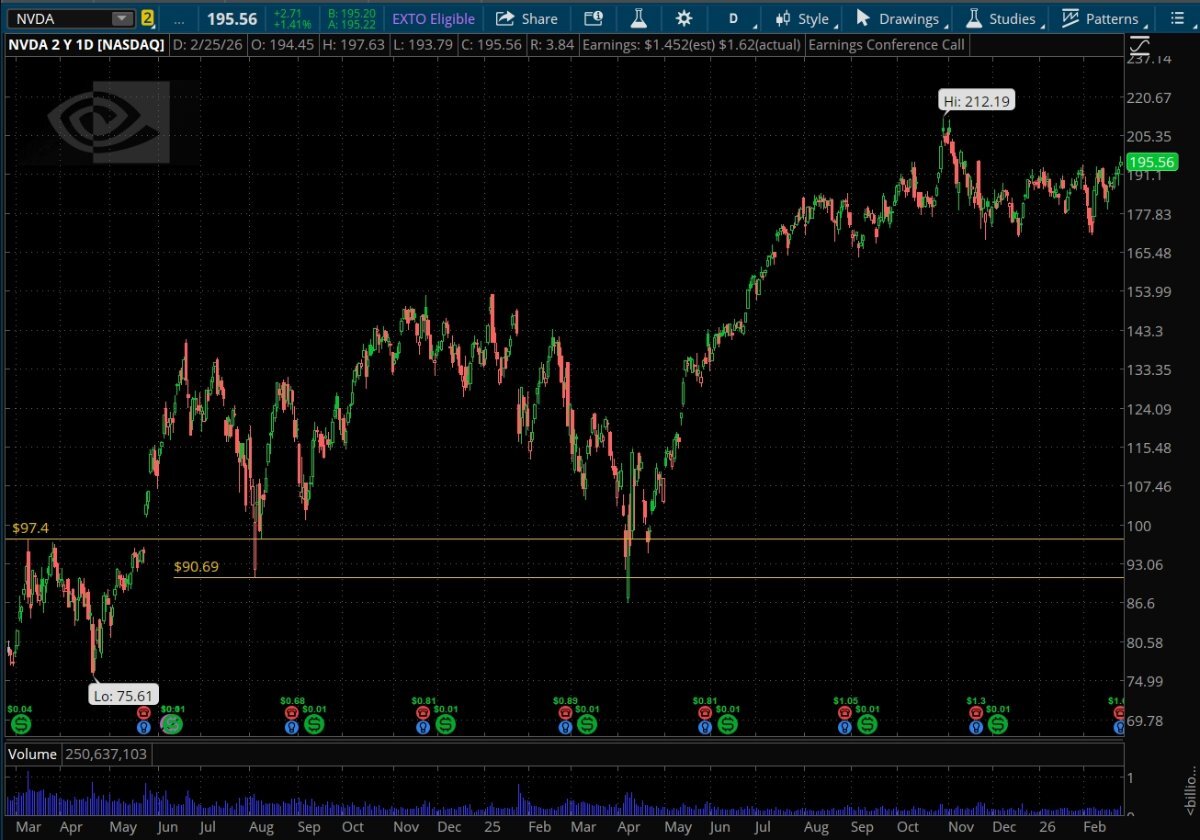This screenshot has height=840, width=1200.
Task: Open the Drawings tool menu
Action: [x=898, y=18]
